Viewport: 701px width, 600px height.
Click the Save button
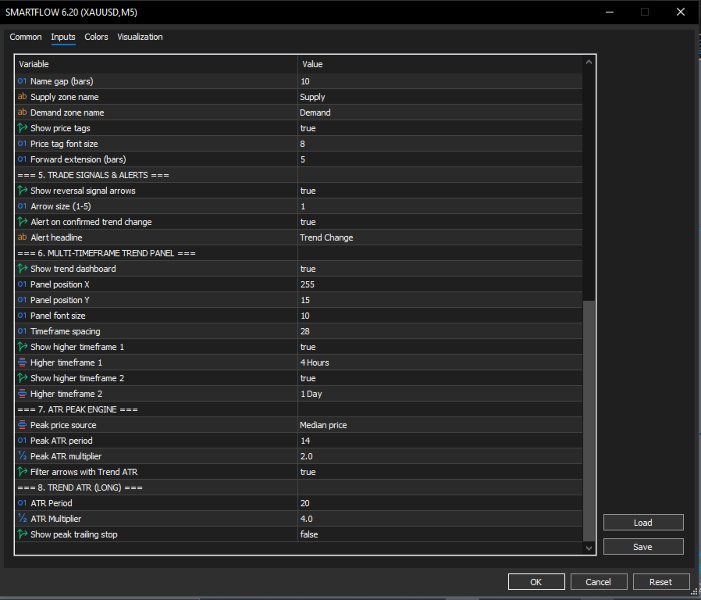coord(643,547)
